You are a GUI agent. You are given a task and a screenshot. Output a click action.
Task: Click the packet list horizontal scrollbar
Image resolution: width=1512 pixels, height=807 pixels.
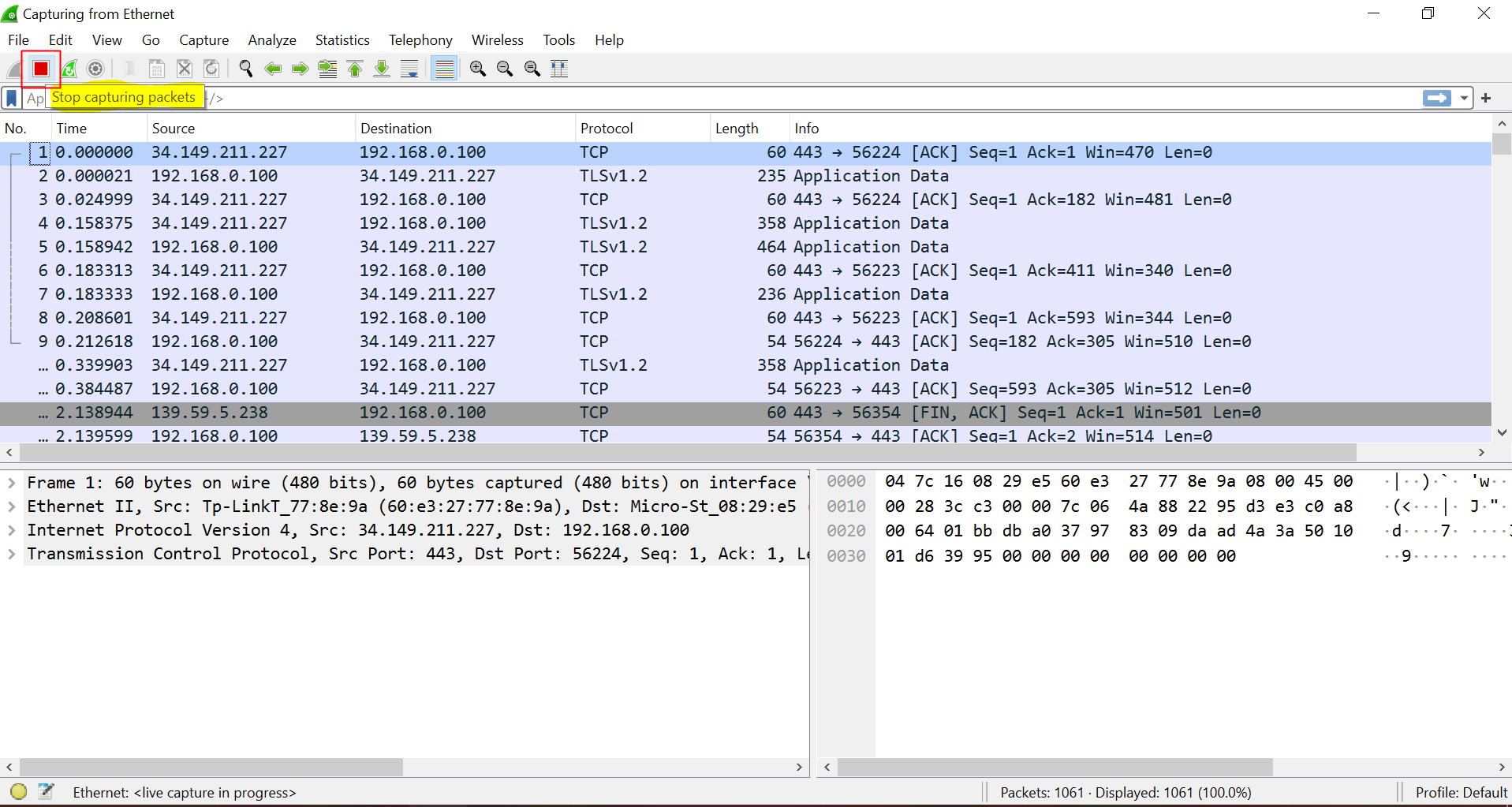(686, 452)
